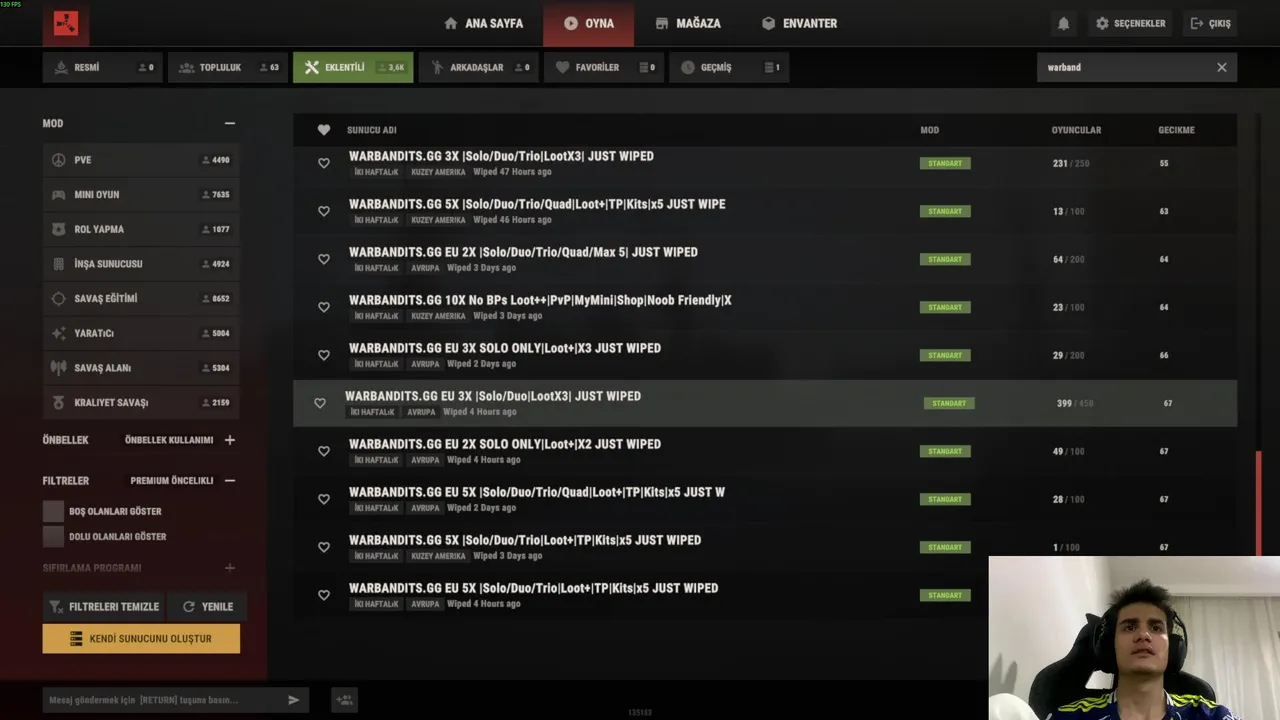Sort by Oyuncular column header
Image resolution: width=1280 pixels, height=720 pixels.
[x=1076, y=130]
